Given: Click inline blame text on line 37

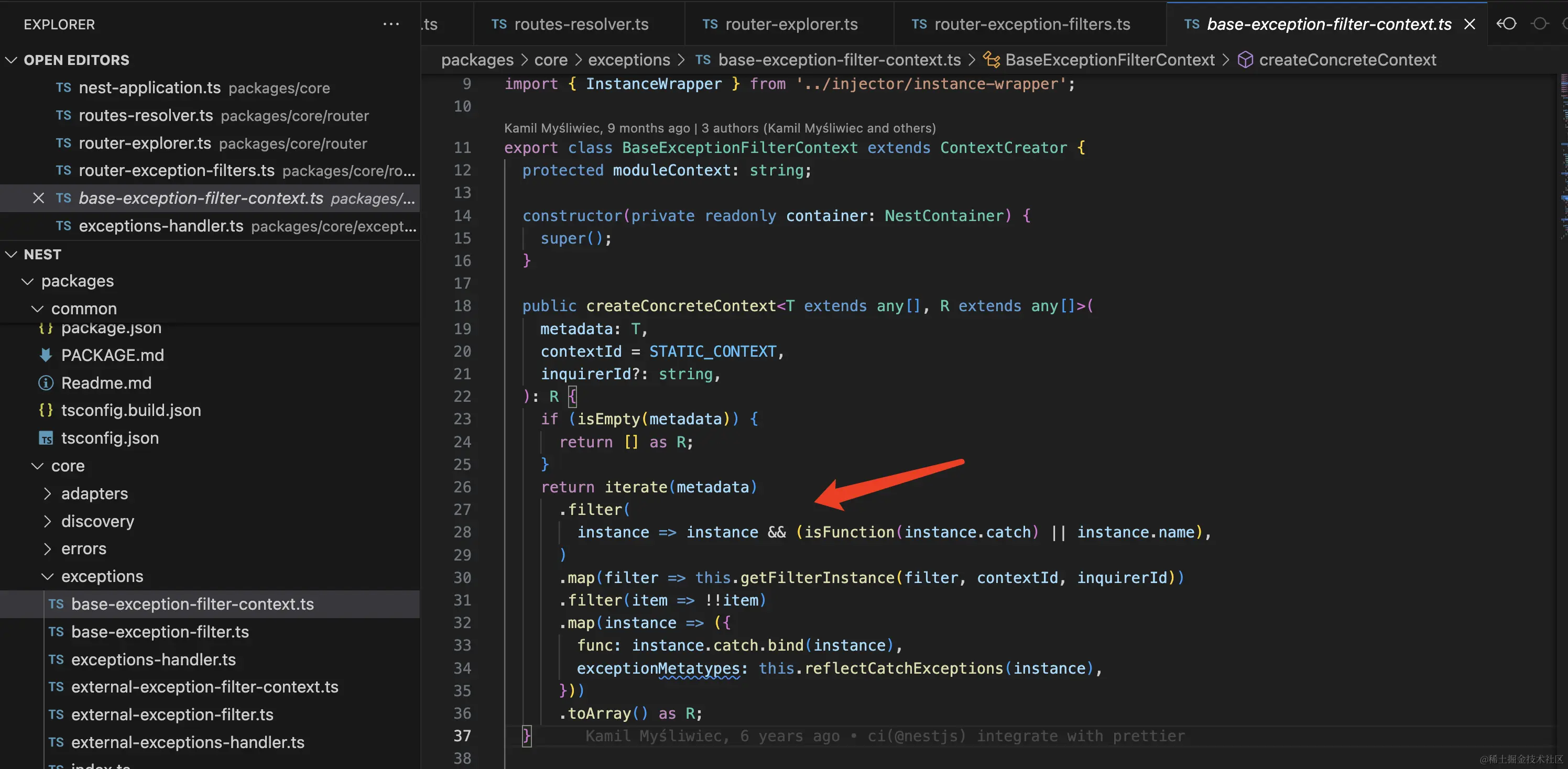Looking at the screenshot, I should [885, 736].
